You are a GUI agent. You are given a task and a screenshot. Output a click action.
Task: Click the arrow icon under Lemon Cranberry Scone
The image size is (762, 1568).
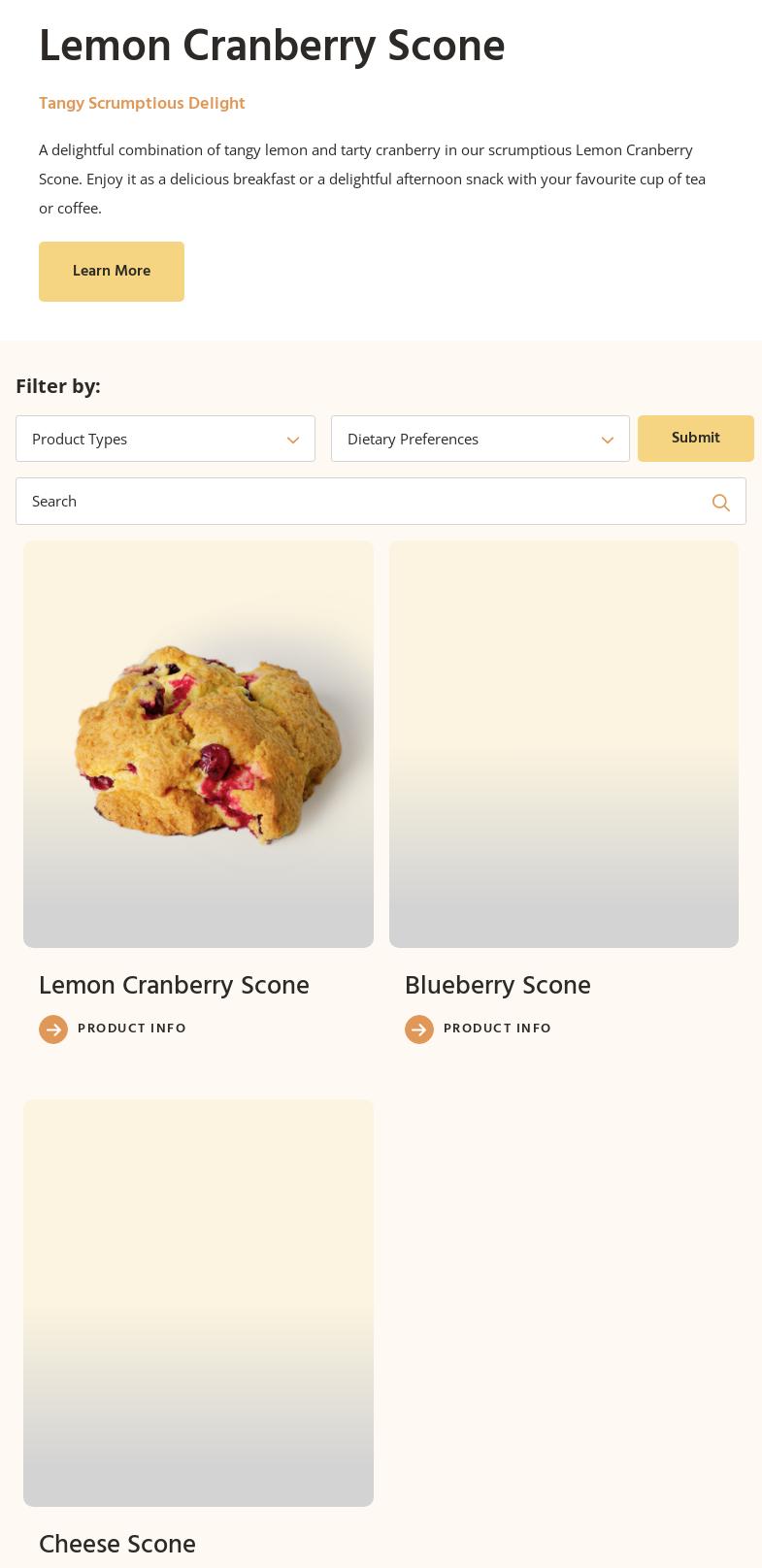pos(53,1029)
